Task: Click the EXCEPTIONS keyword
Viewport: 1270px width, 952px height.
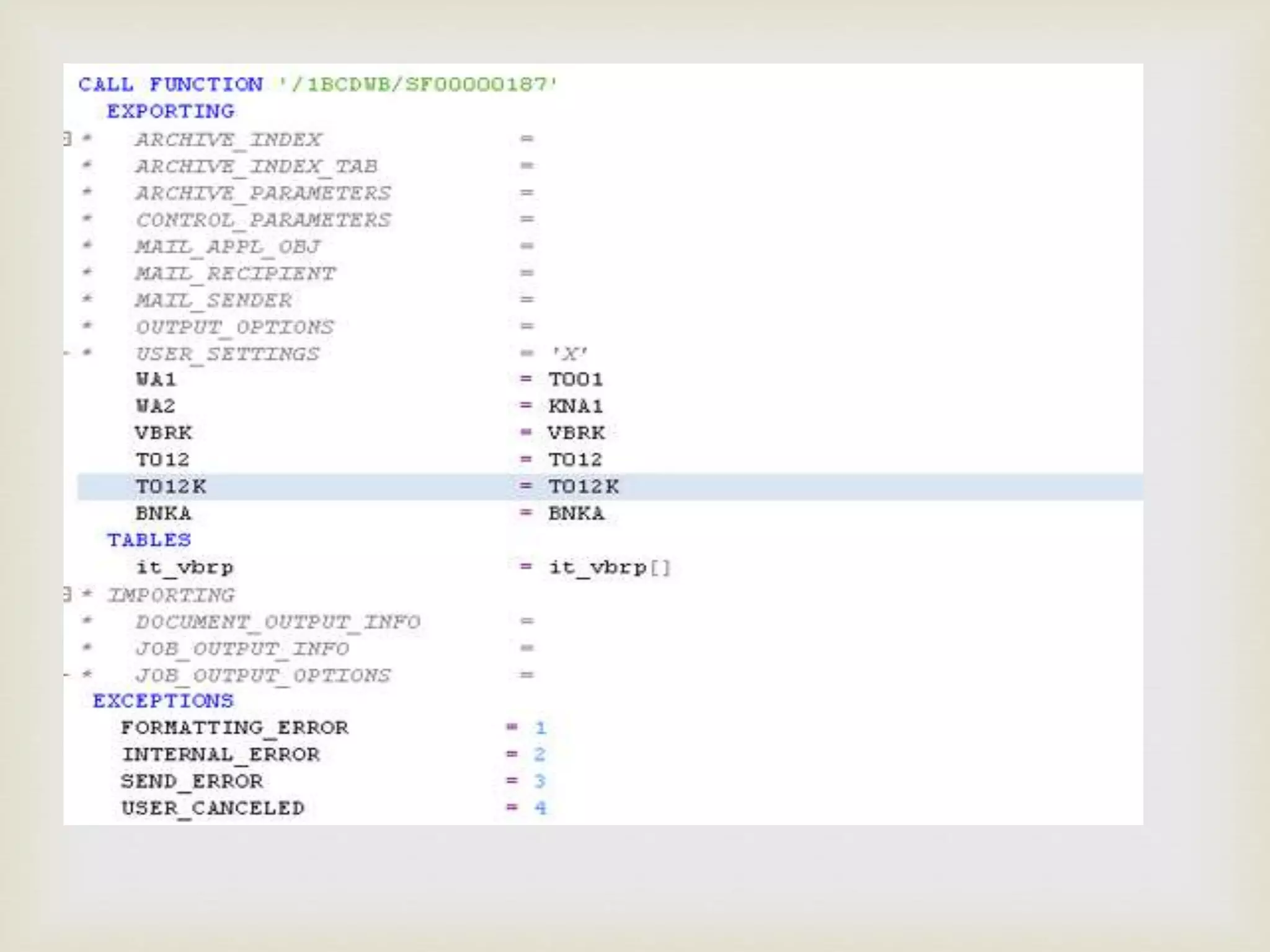Action: (x=163, y=701)
